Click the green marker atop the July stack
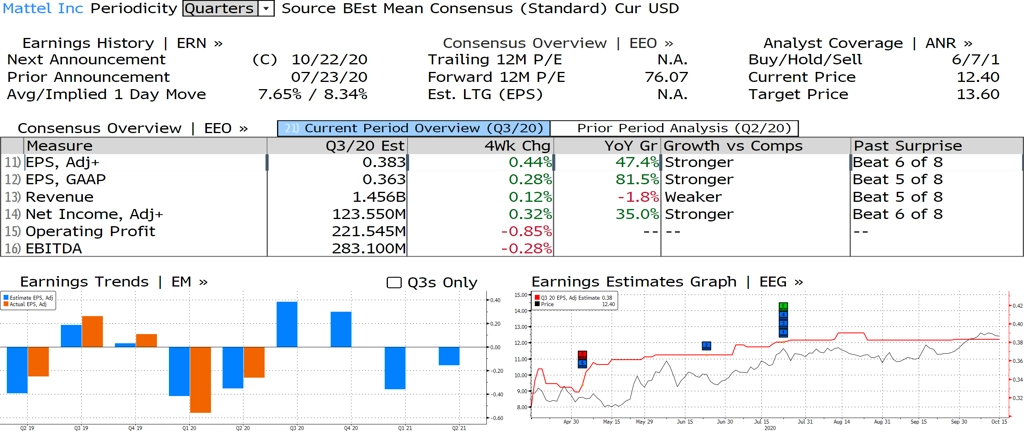Image resolution: width=1024 pixels, height=434 pixels. 784,306
